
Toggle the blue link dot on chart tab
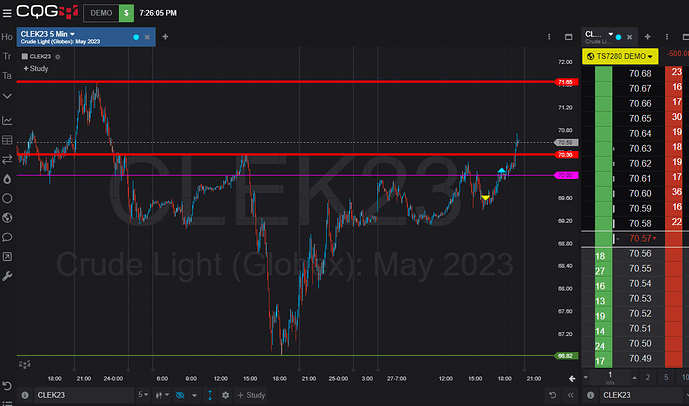point(135,37)
